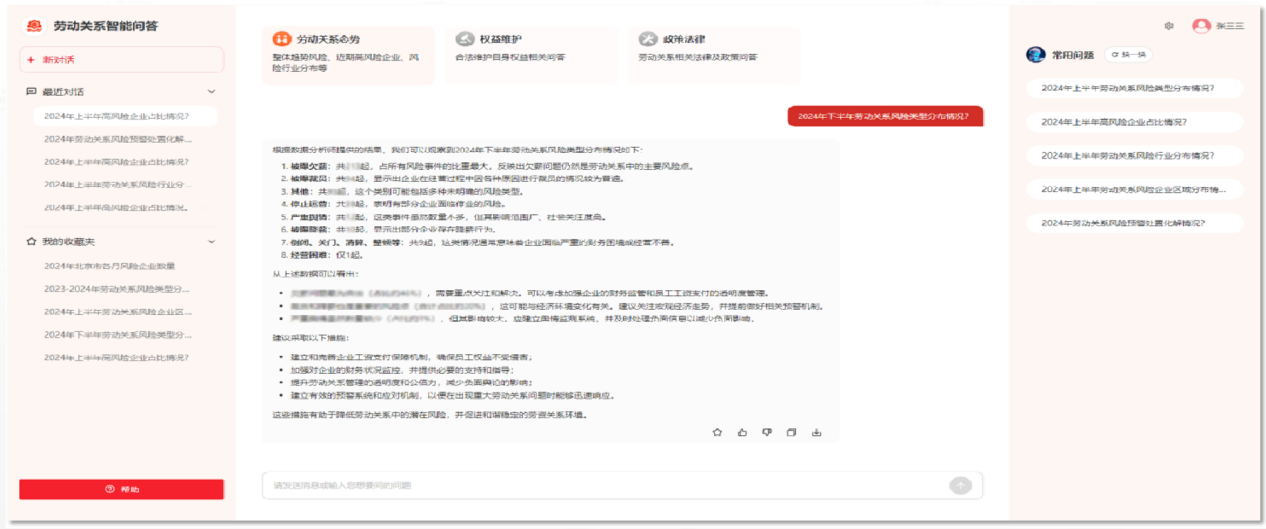
Task: Collapse the 我的收藏夹 section chevron
Action: coord(211,241)
